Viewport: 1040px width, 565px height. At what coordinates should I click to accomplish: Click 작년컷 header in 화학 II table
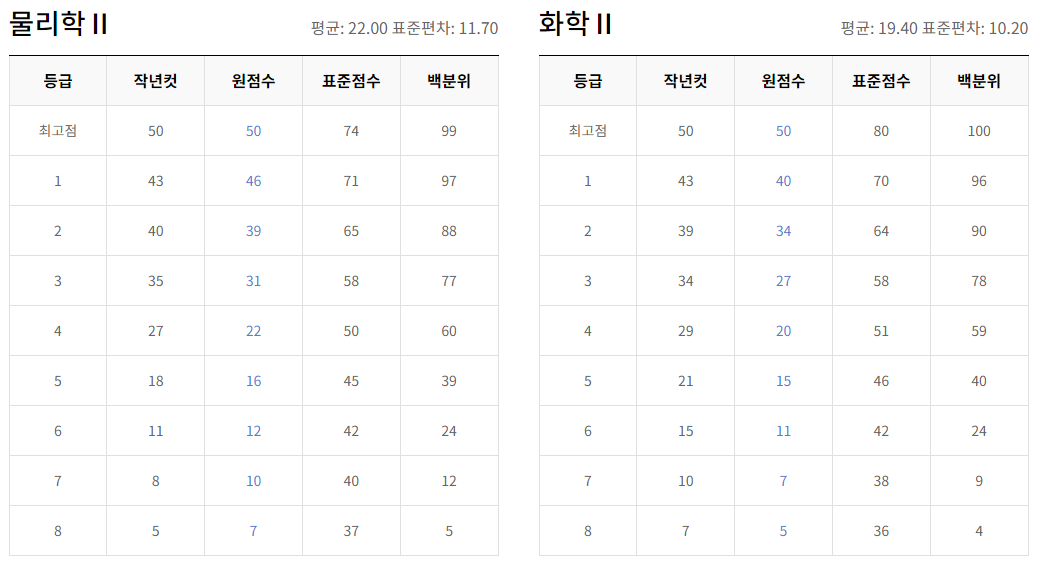coord(686,81)
